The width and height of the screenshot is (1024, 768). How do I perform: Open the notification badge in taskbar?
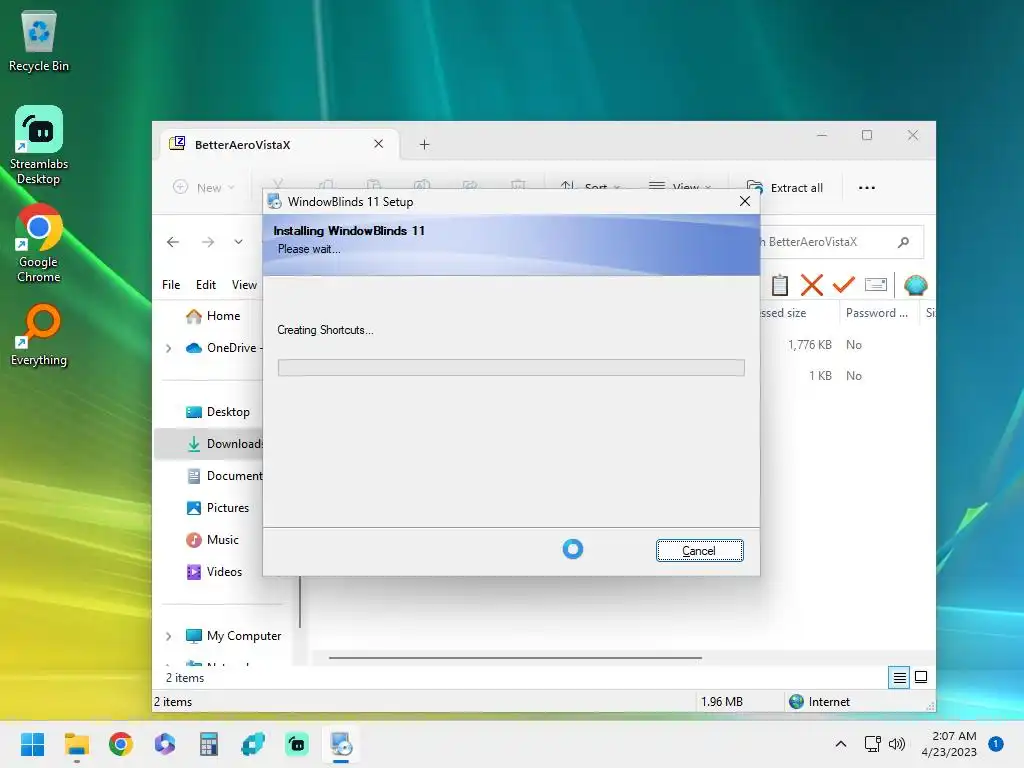[x=996, y=744]
